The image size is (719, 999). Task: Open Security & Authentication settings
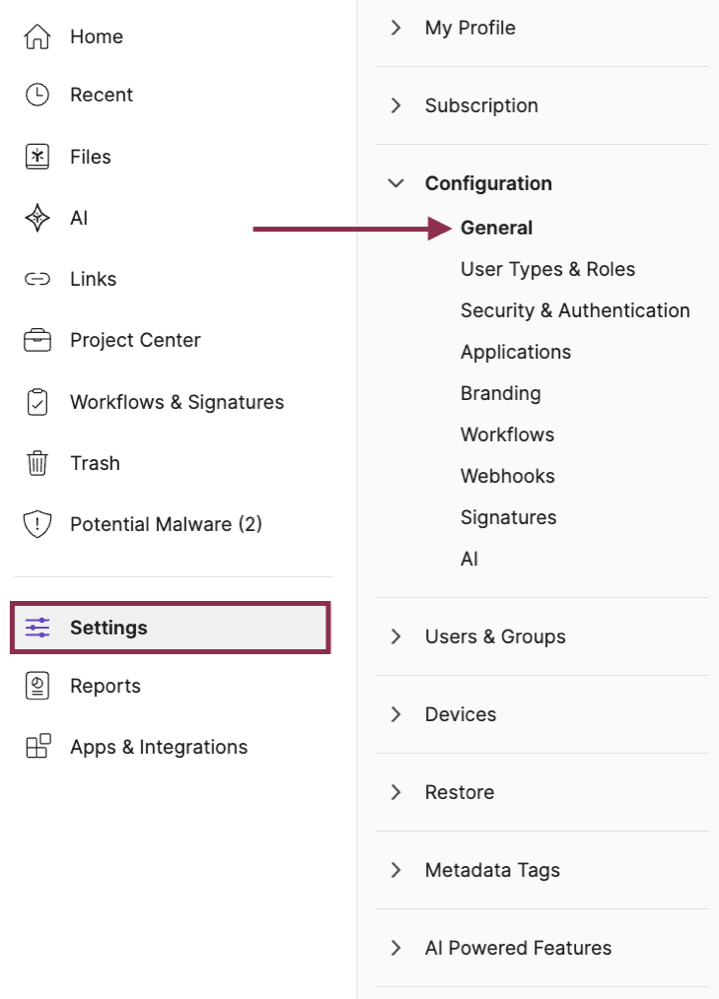coord(575,310)
